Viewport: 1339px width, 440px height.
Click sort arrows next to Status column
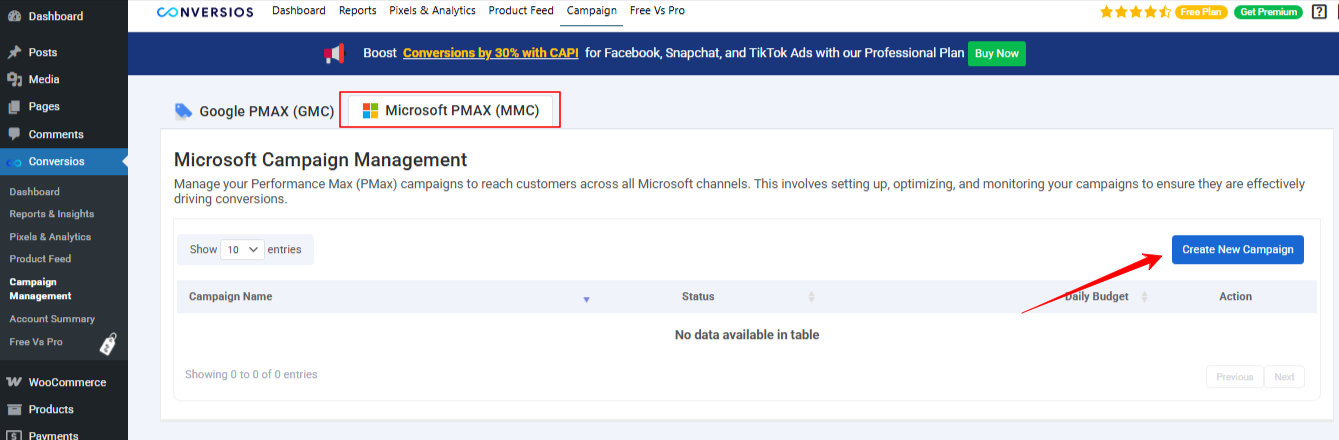coord(811,297)
